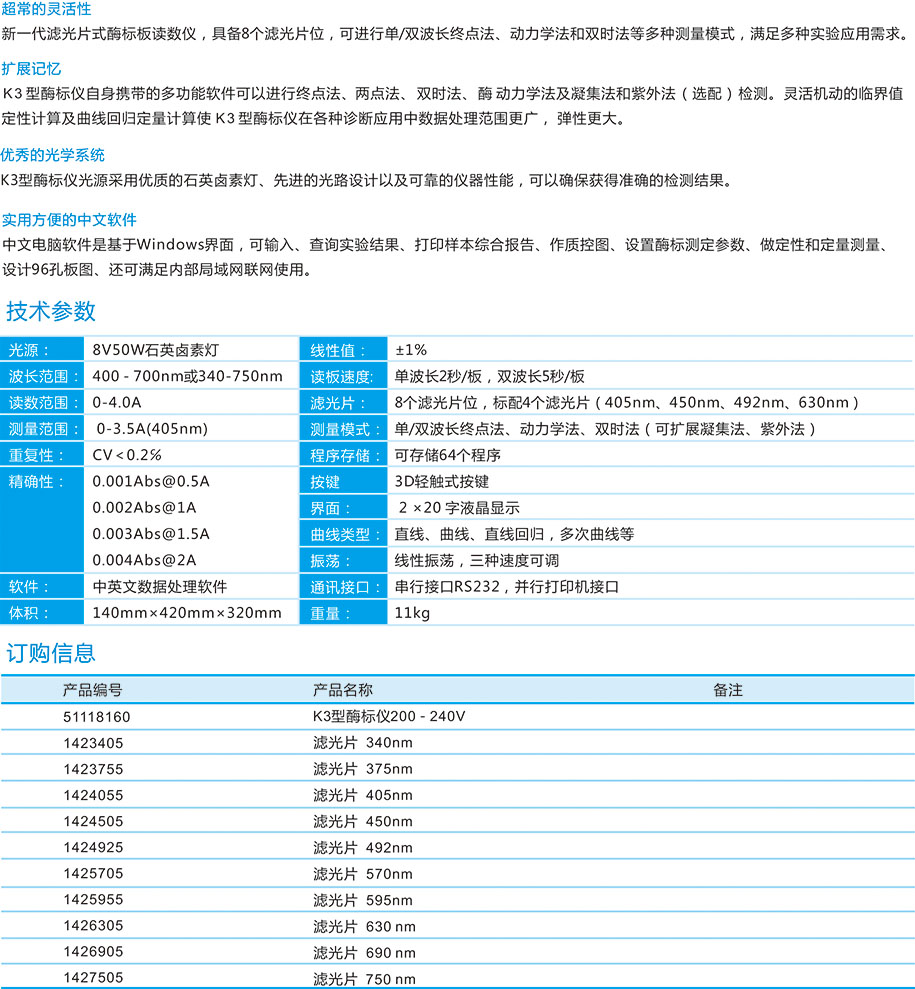Click the value 串行接口RS232，并行打印机接口
The height and width of the screenshot is (989, 915).
tap(507, 587)
